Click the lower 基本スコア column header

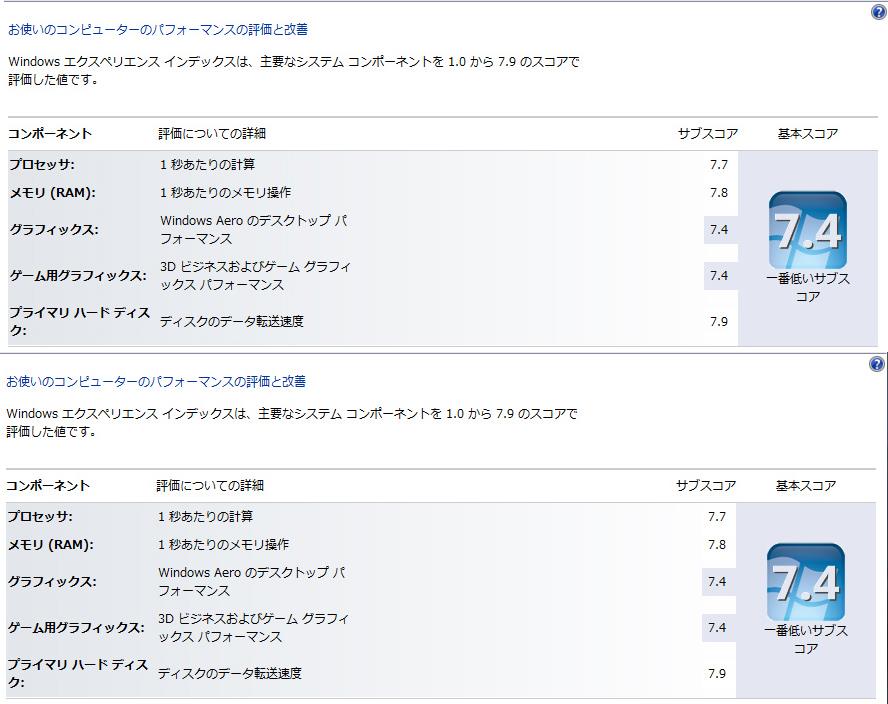[x=805, y=485]
